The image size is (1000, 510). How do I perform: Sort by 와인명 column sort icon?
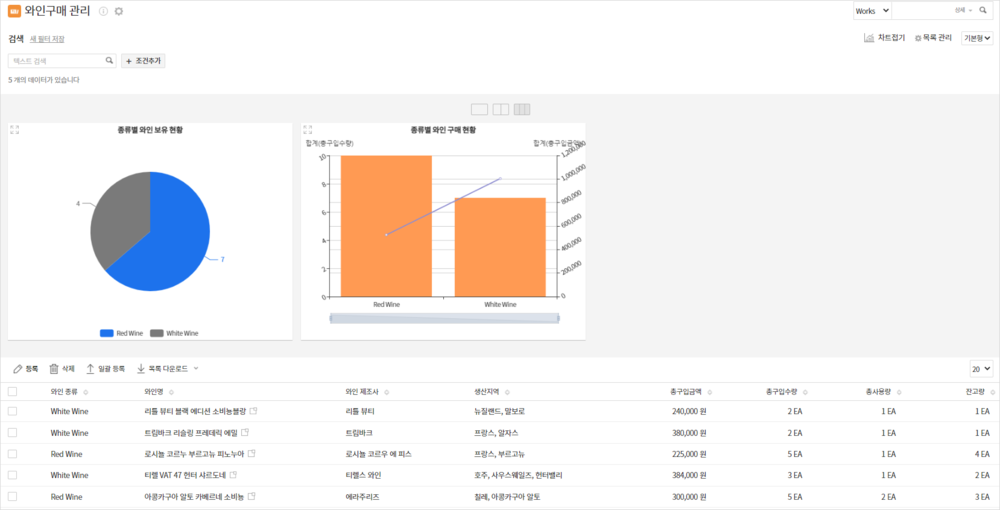(x=171, y=392)
